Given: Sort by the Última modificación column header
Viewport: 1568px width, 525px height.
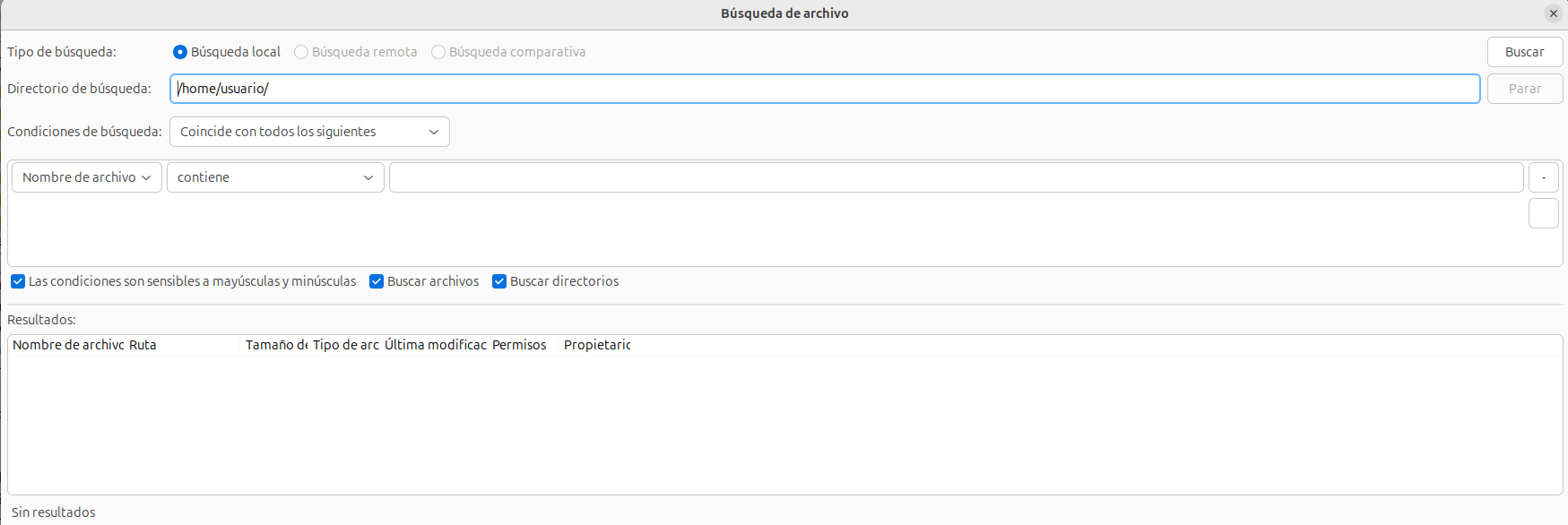Looking at the screenshot, I should pyautogui.click(x=436, y=345).
